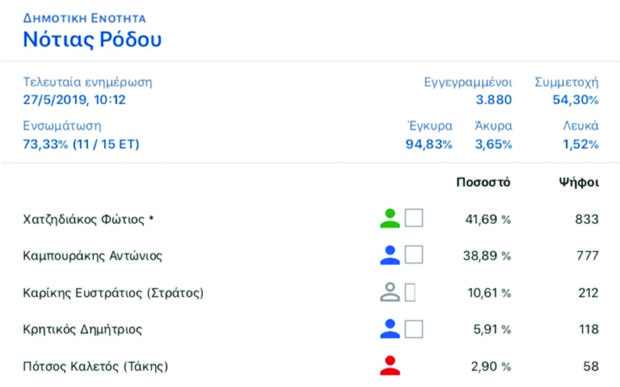Select candidate name Καρίκης Ευστράτιος (Στράτος)
Image resolution: width=620 pixels, height=387 pixels.
pyautogui.click(x=113, y=293)
